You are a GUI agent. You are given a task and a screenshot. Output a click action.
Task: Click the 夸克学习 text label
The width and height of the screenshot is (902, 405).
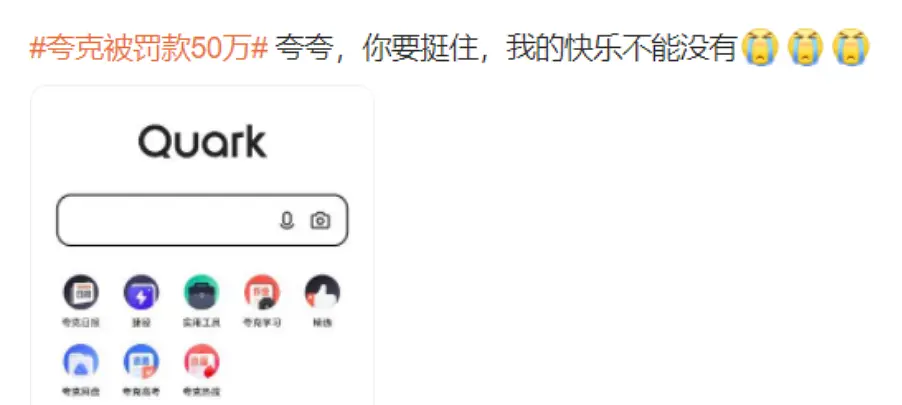(262, 323)
